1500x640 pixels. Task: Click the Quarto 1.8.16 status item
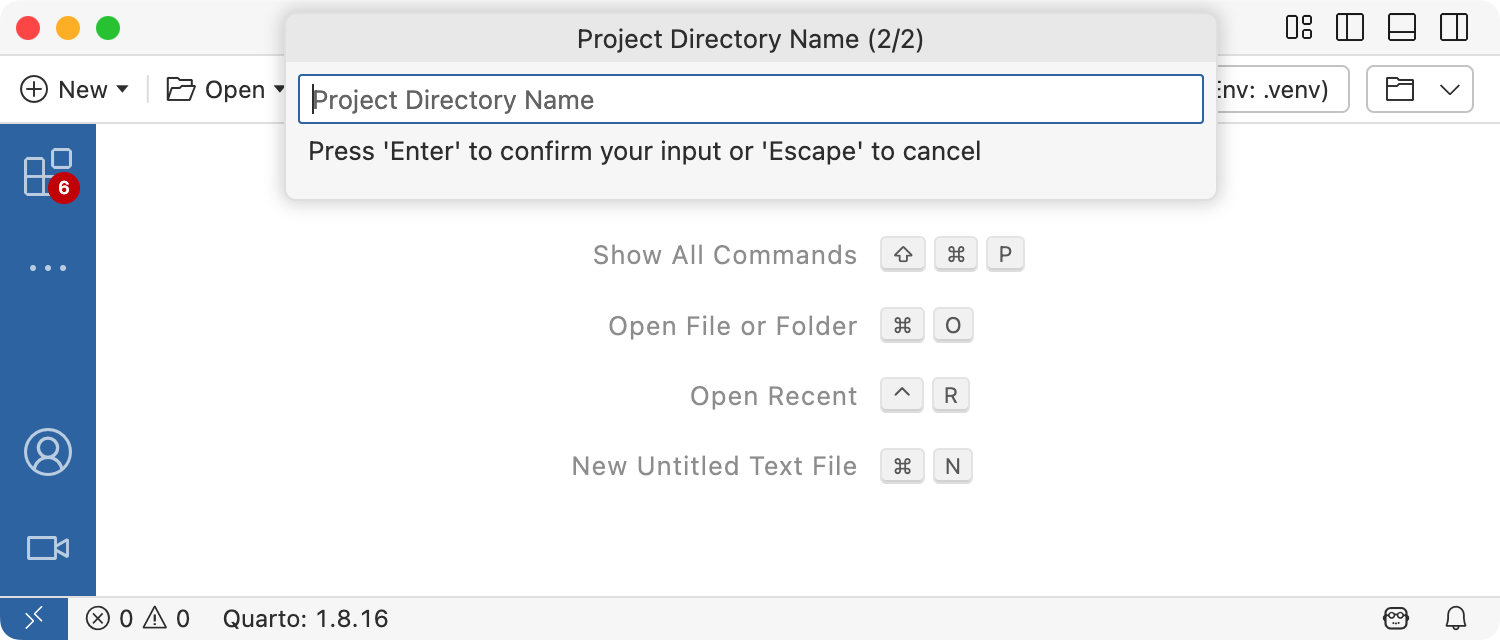point(305,618)
